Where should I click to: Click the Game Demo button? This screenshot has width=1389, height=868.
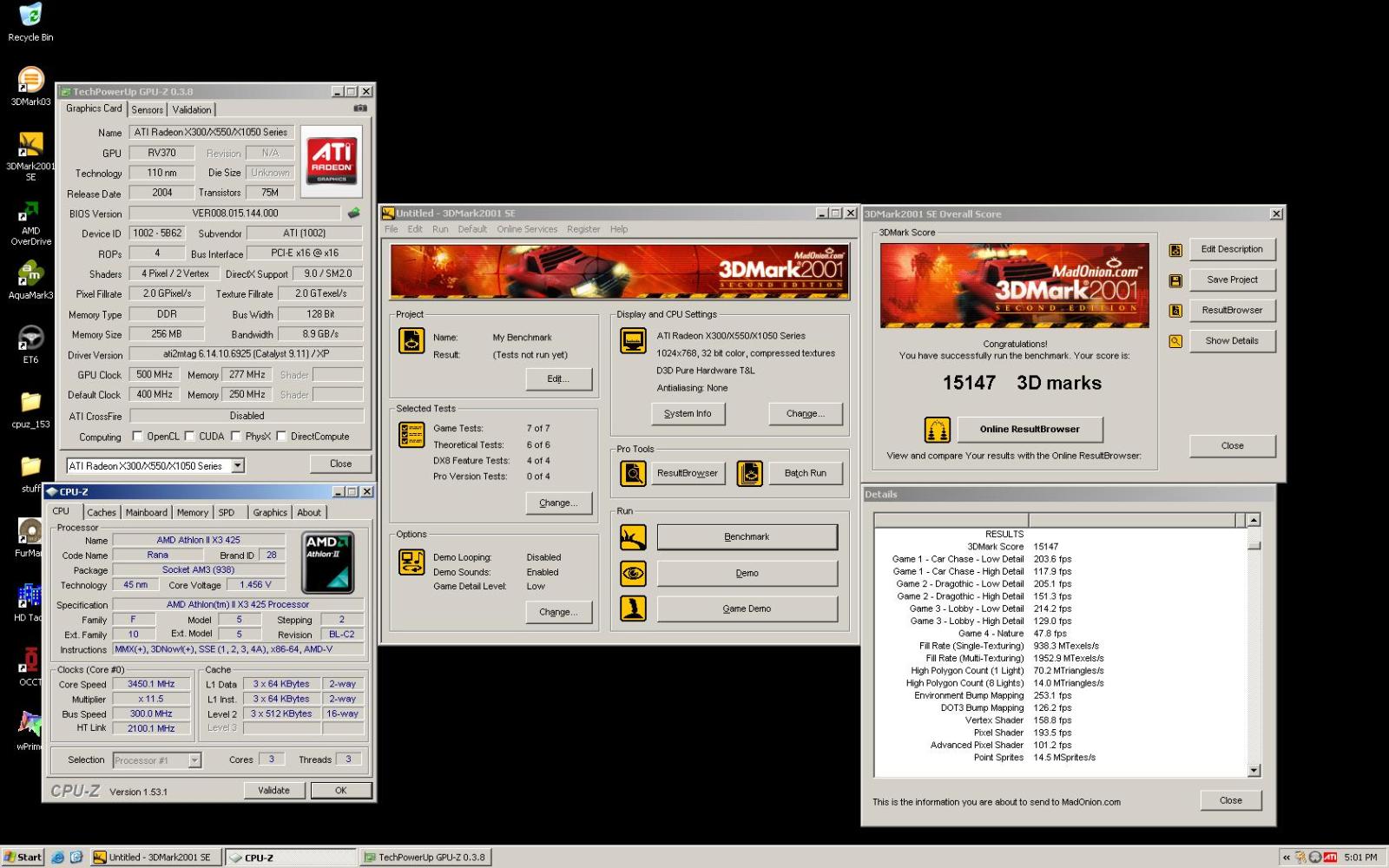point(747,608)
